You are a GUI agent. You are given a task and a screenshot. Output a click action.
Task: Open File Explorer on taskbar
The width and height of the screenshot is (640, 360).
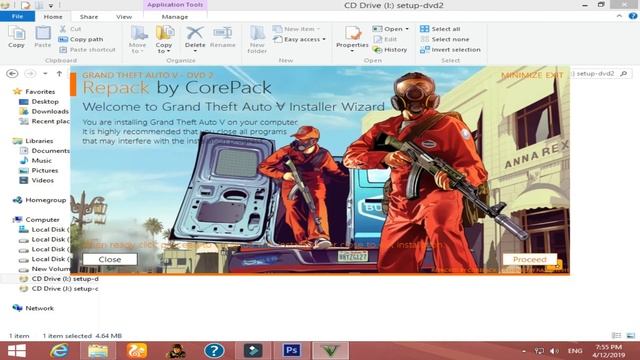tap(98, 351)
